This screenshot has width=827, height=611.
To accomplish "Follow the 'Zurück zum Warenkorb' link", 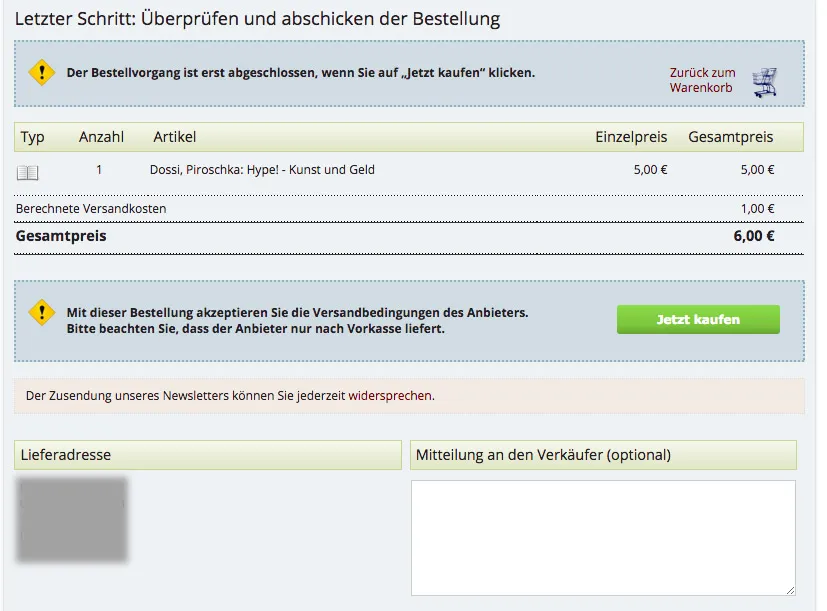I will click(x=702, y=80).
